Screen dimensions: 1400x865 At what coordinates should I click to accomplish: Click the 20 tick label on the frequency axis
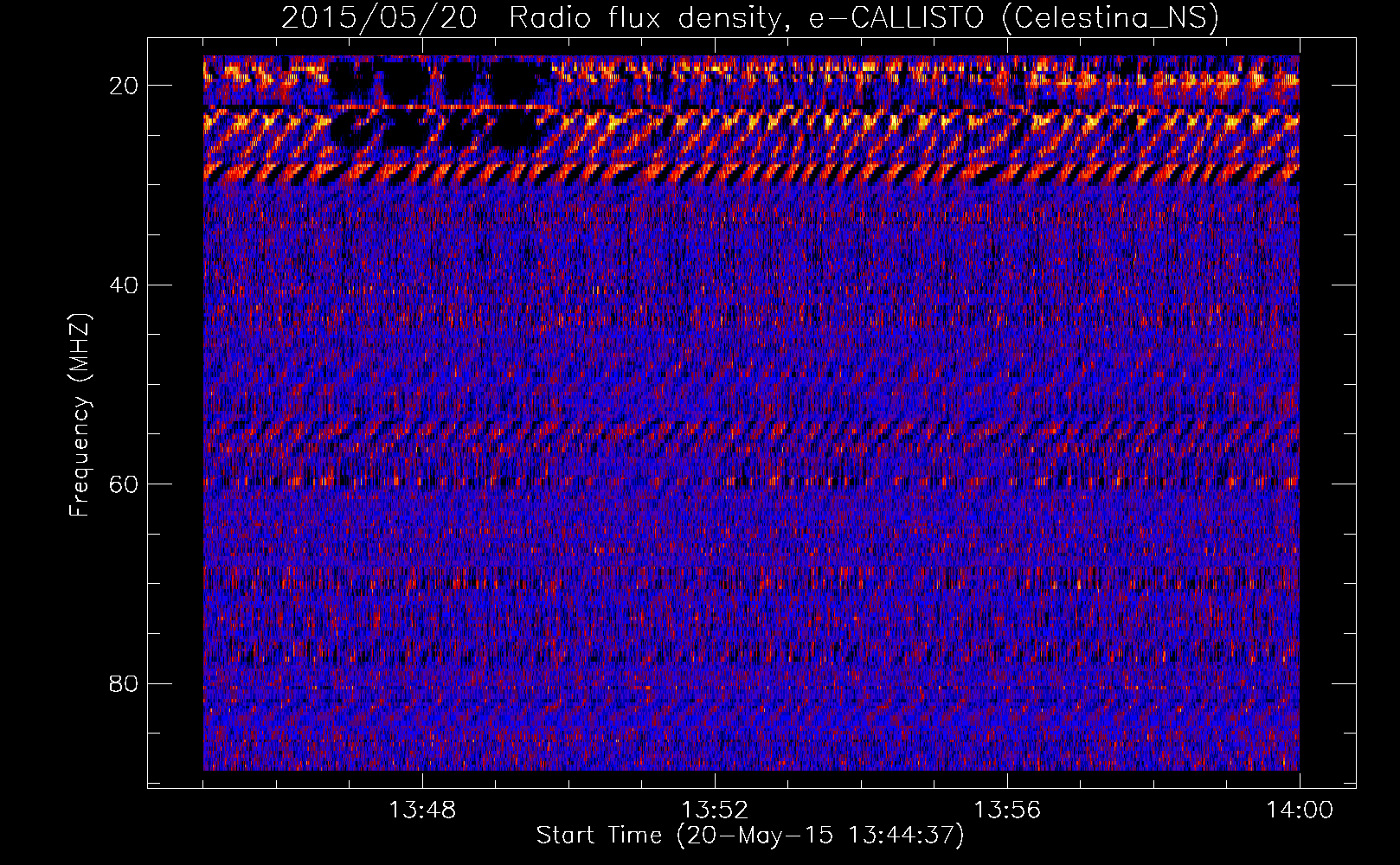[x=125, y=86]
